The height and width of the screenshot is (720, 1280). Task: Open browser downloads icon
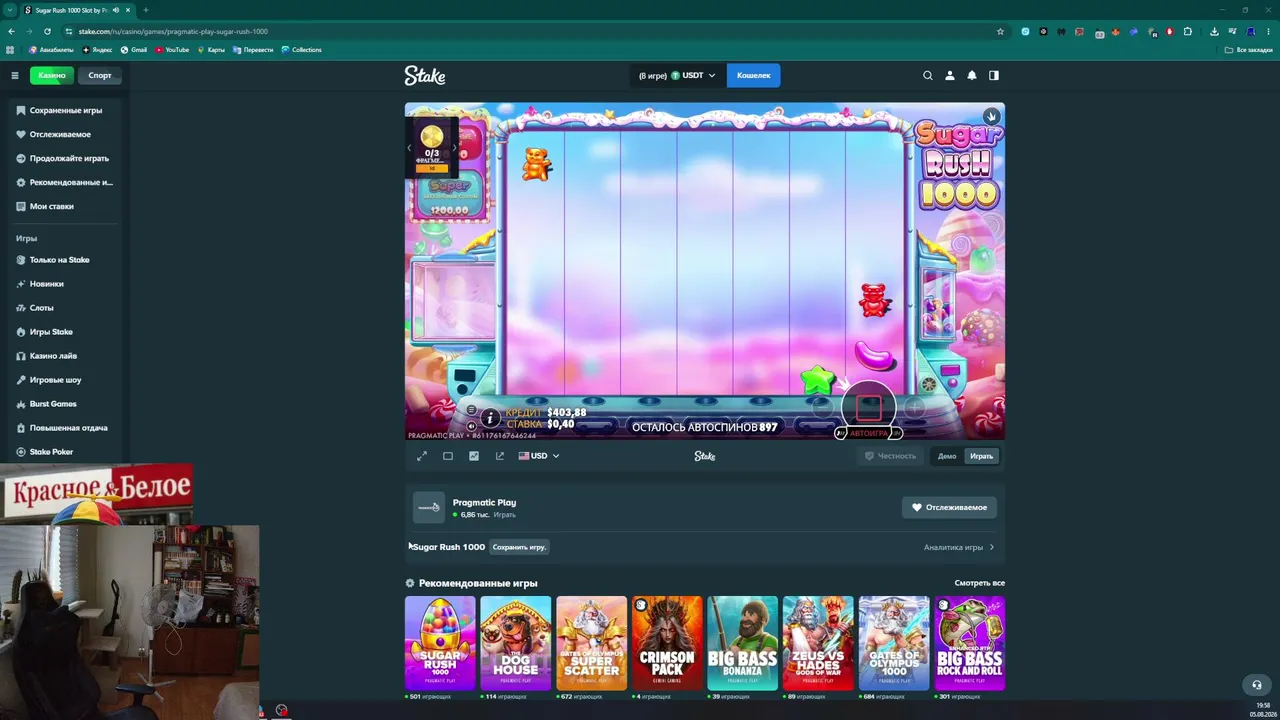[x=1214, y=31]
